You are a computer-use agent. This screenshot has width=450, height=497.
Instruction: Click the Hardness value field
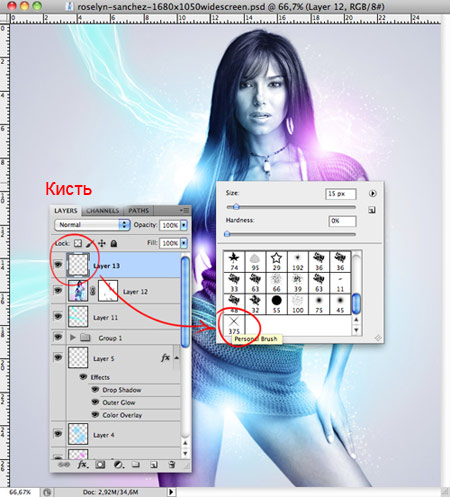(x=342, y=221)
